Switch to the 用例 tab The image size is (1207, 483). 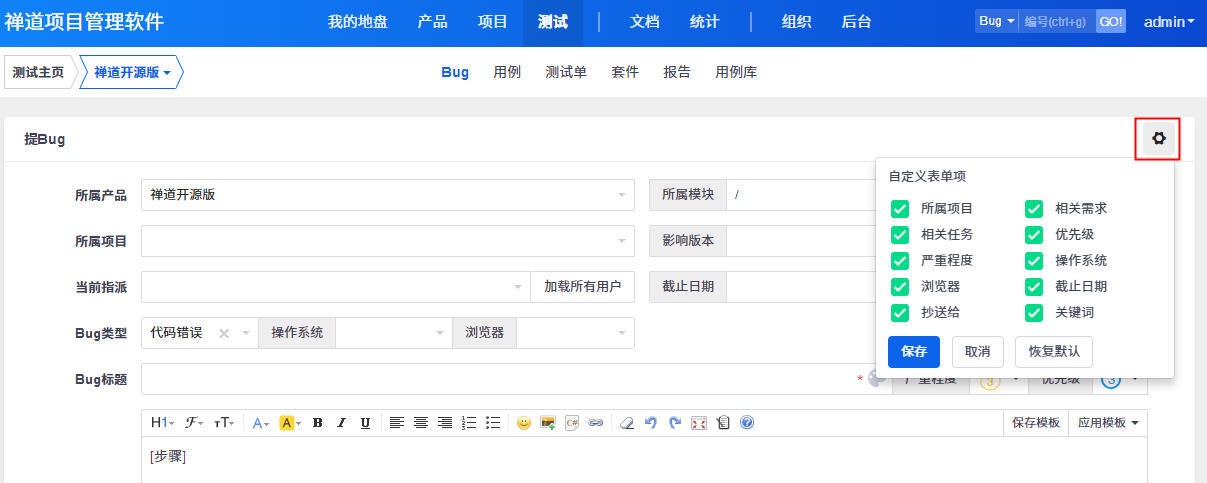[x=507, y=73]
